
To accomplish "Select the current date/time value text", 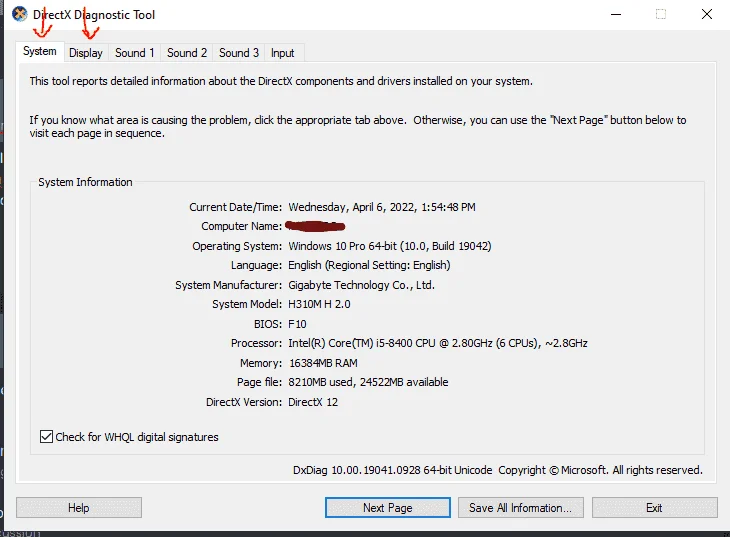I will tap(382, 207).
